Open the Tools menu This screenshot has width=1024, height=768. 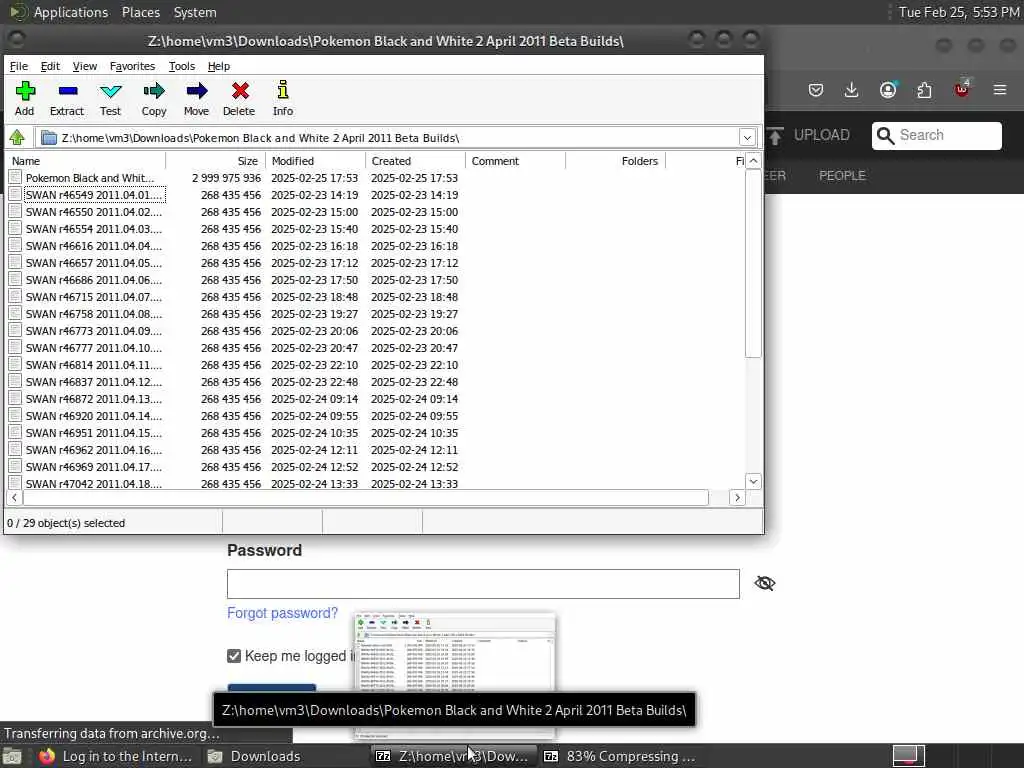pyautogui.click(x=182, y=66)
